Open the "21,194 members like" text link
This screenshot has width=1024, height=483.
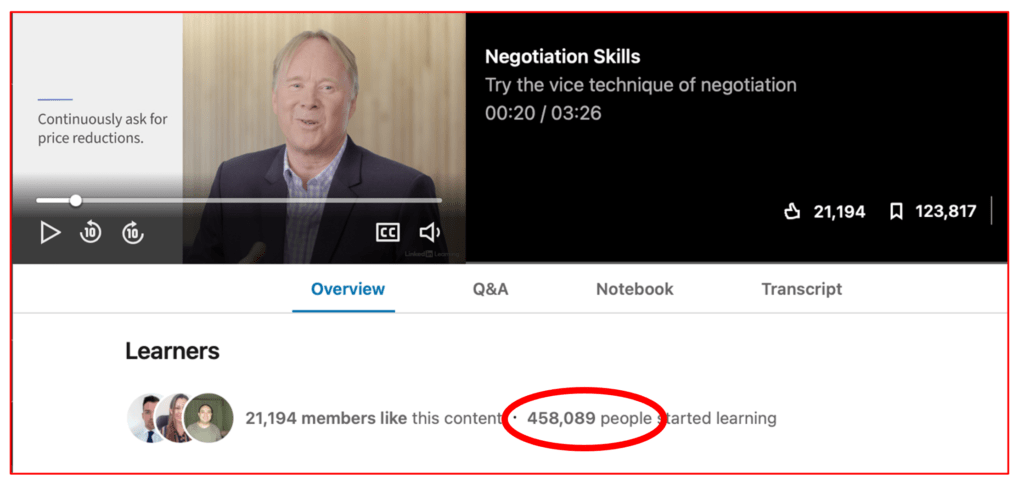pyautogui.click(x=326, y=418)
